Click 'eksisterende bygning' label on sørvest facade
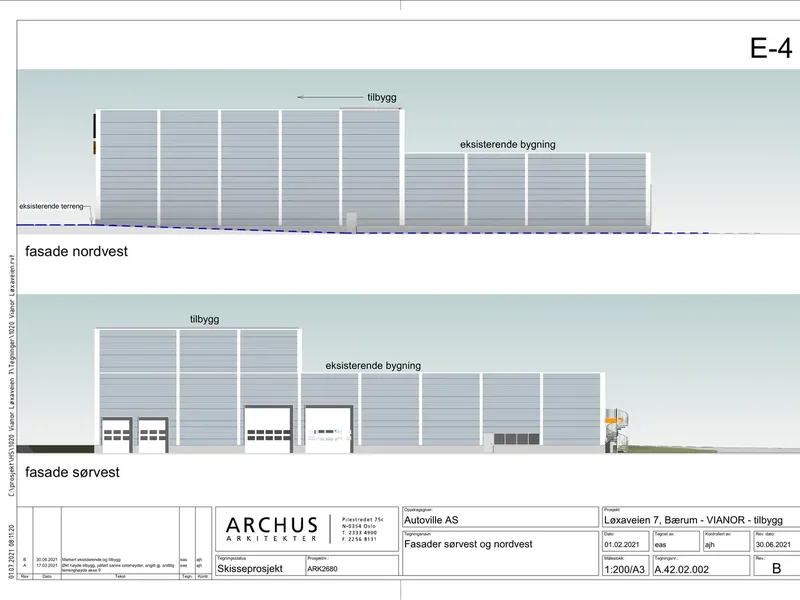The image size is (800, 600). click(x=373, y=365)
